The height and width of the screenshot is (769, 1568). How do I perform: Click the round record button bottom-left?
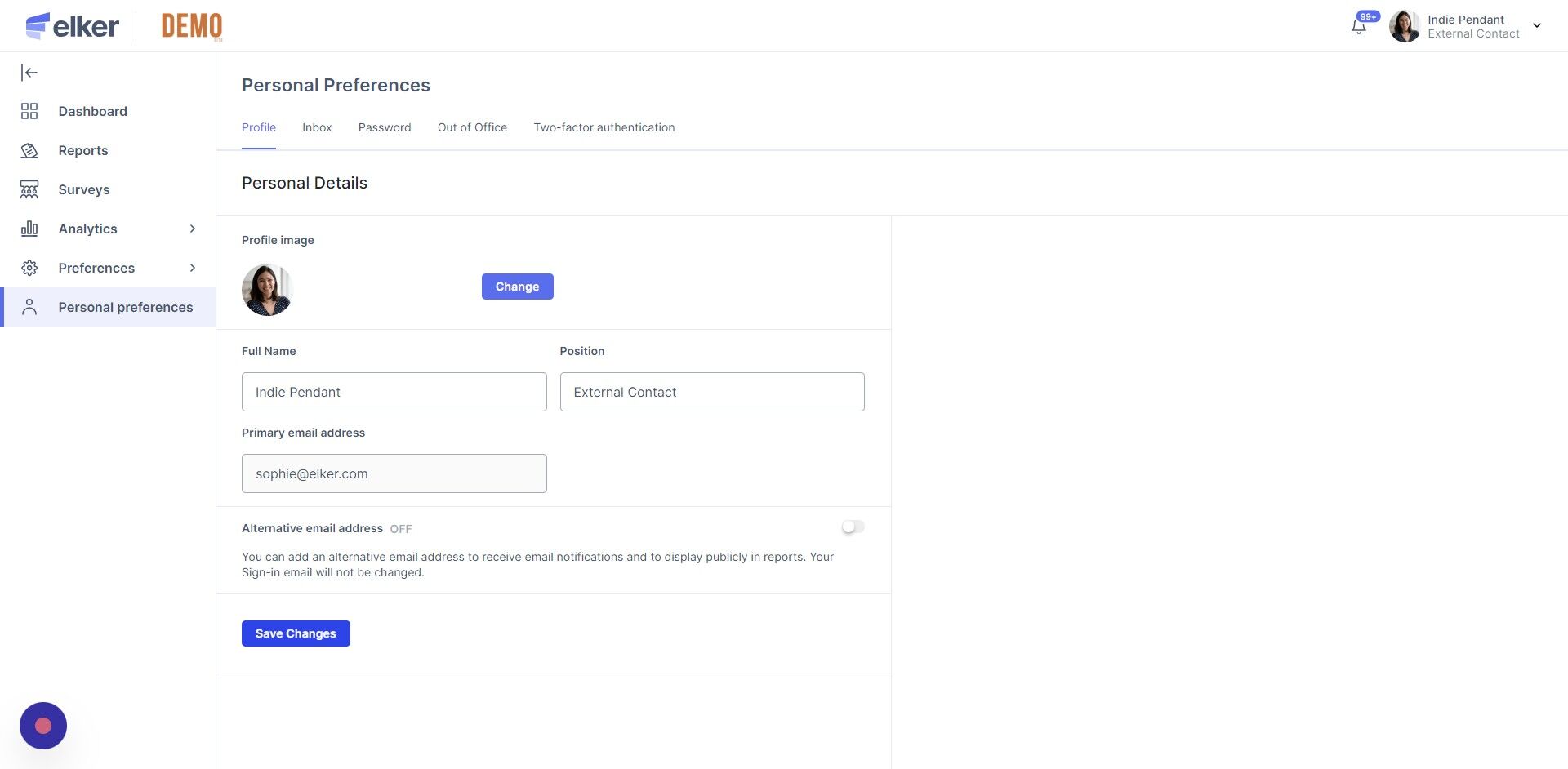pos(43,726)
